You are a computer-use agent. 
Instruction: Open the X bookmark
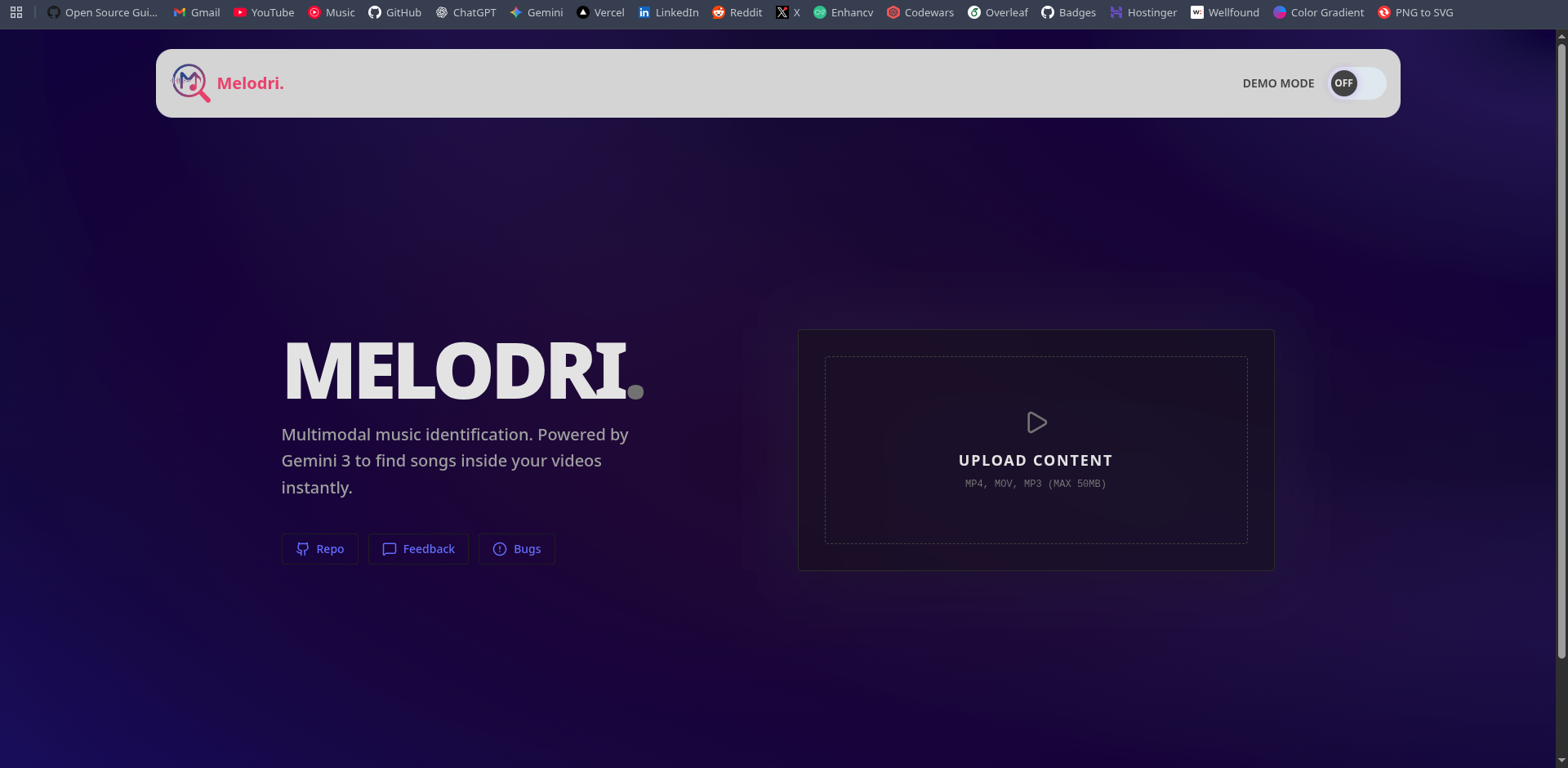[788, 12]
